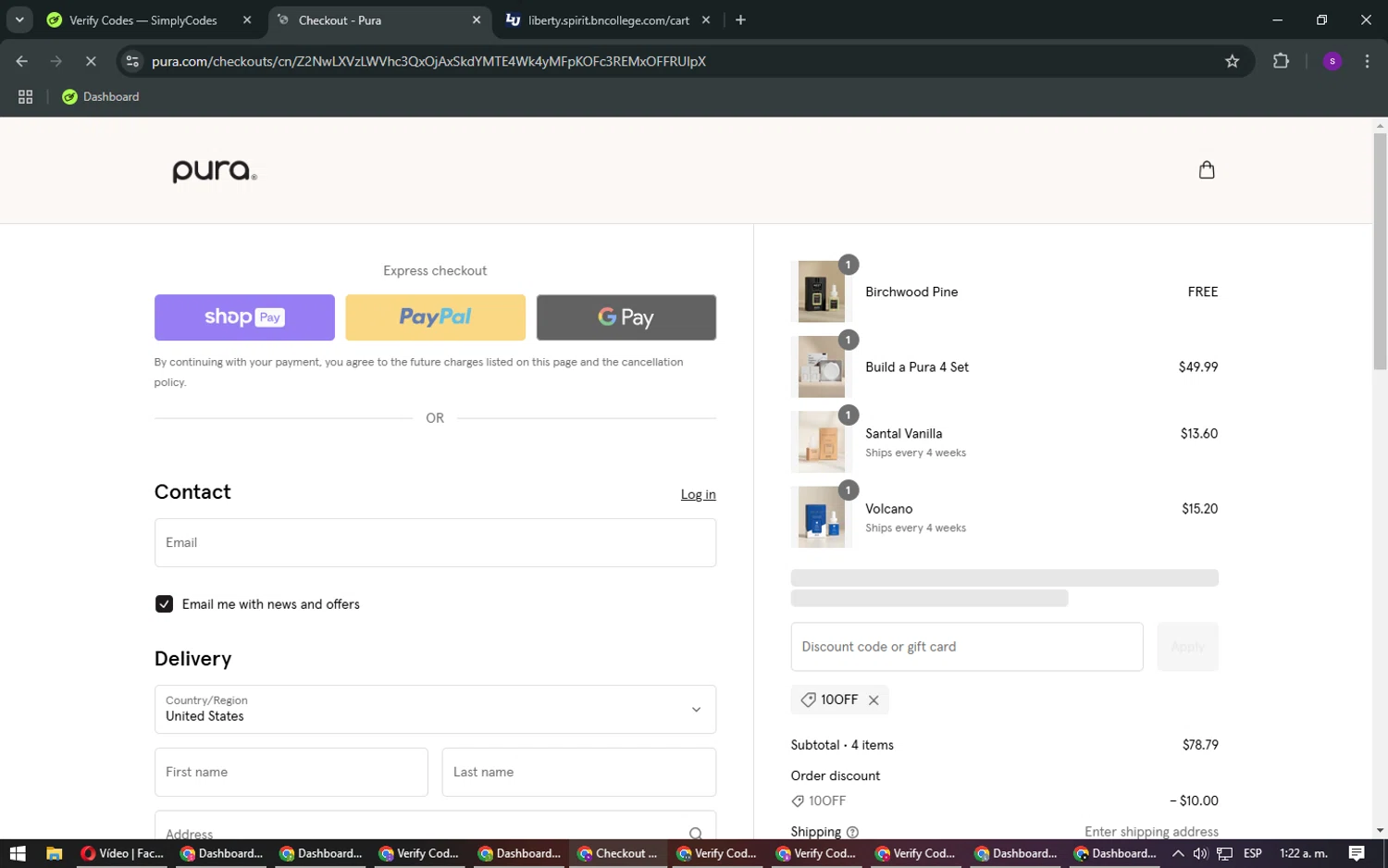
Task: Click the page vertical scrollbar thumb
Action: (x=1380, y=252)
